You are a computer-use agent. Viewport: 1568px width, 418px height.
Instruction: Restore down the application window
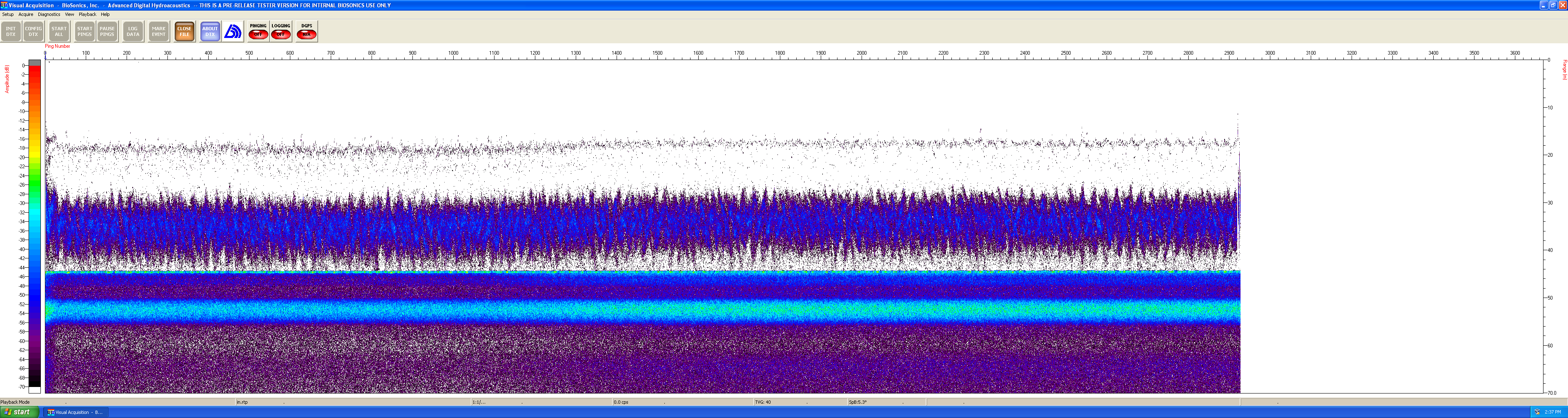click(1553, 5)
